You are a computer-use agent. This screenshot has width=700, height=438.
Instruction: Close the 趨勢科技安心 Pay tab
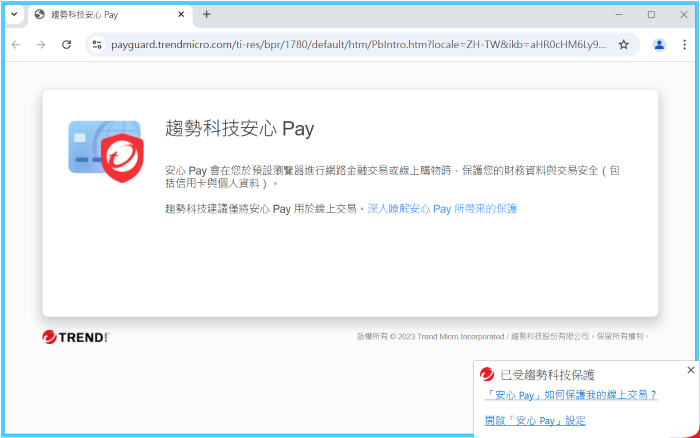(181, 14)
